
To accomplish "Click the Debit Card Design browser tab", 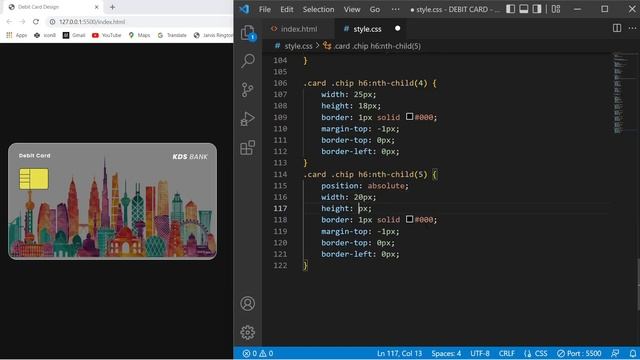I will (53, 7).
